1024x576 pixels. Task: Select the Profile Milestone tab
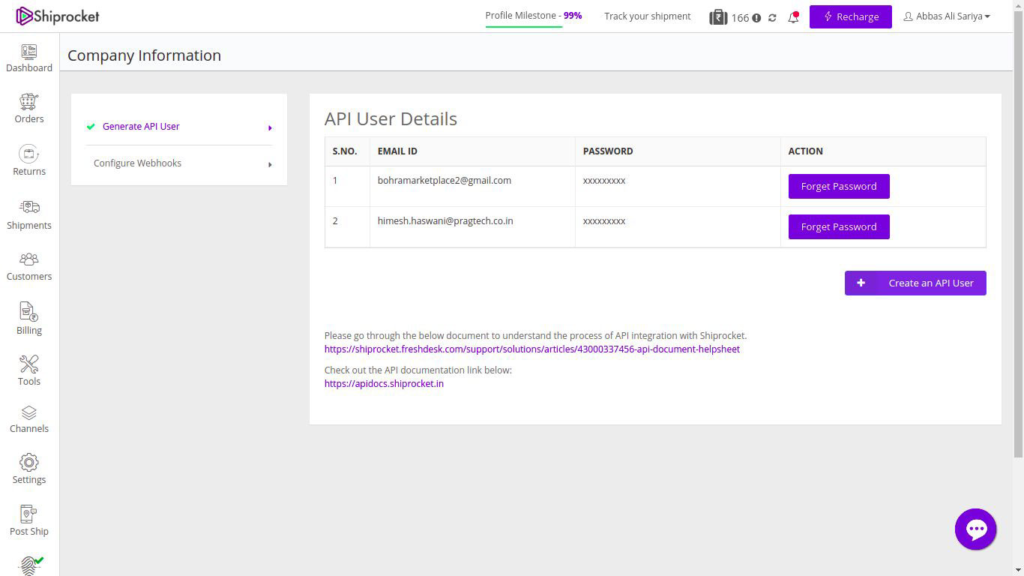(x=533, y=16)
